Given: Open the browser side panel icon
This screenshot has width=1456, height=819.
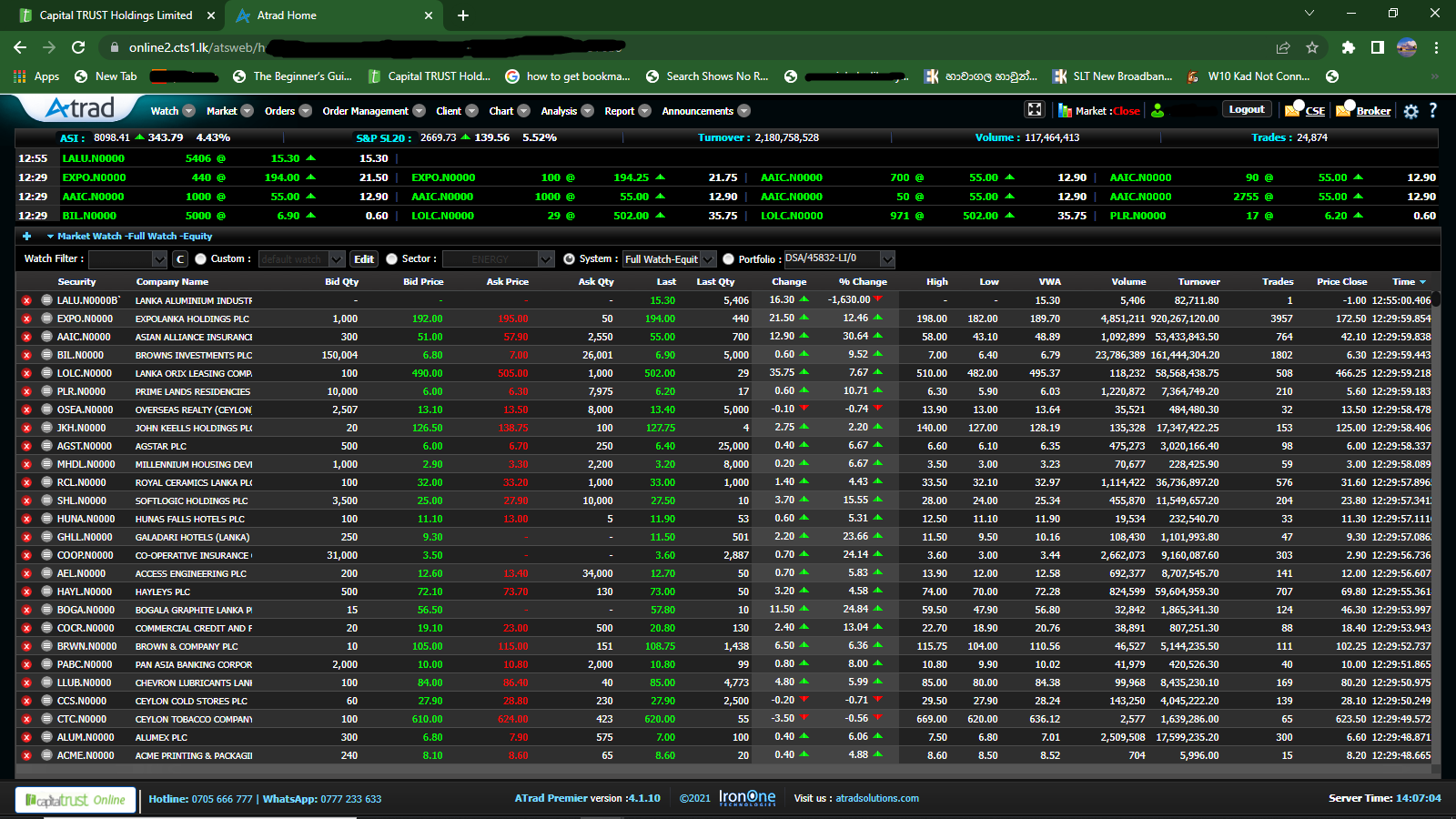Looking at the screenshot, I should point(1378,47).
